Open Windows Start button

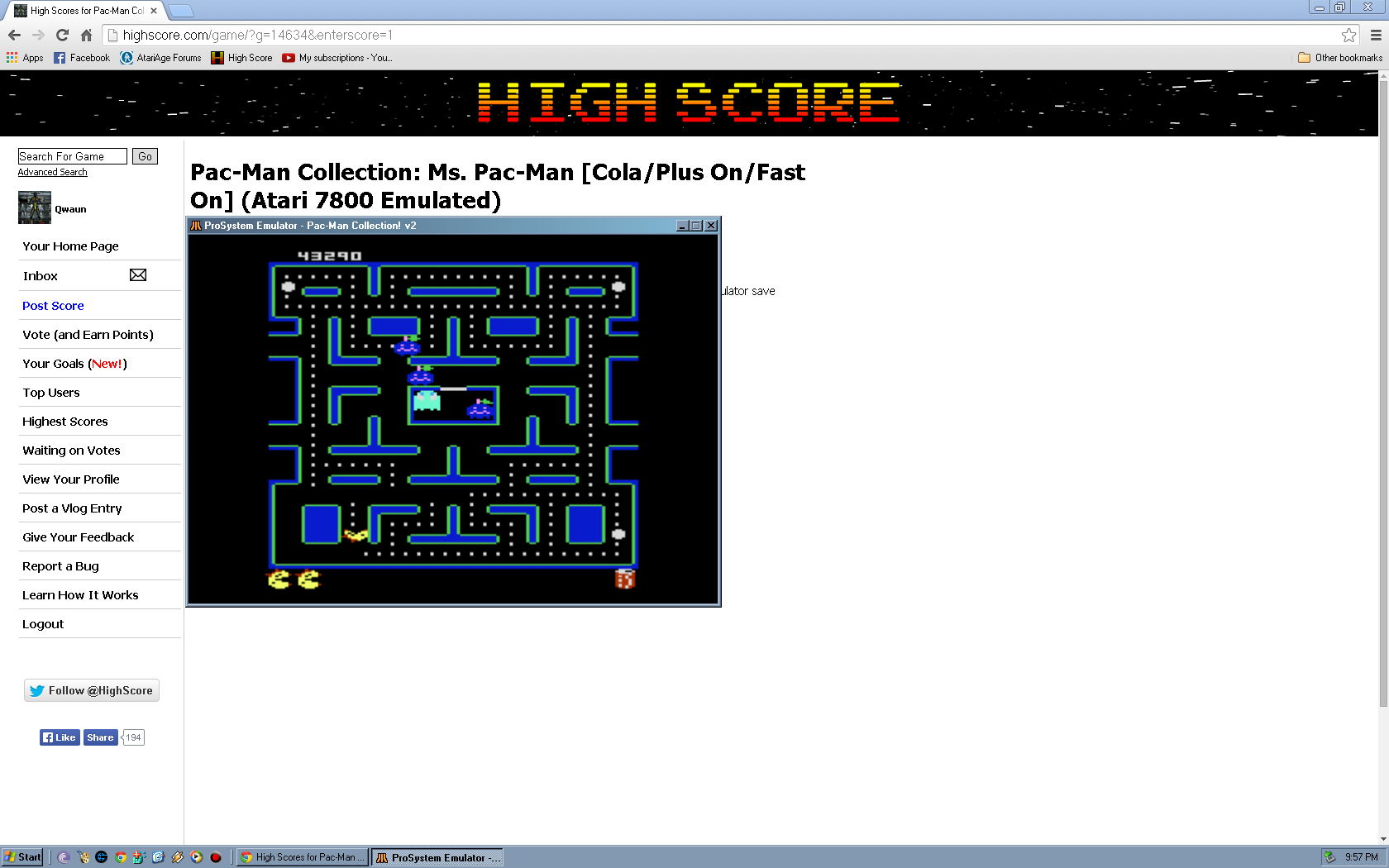point(22,857)
